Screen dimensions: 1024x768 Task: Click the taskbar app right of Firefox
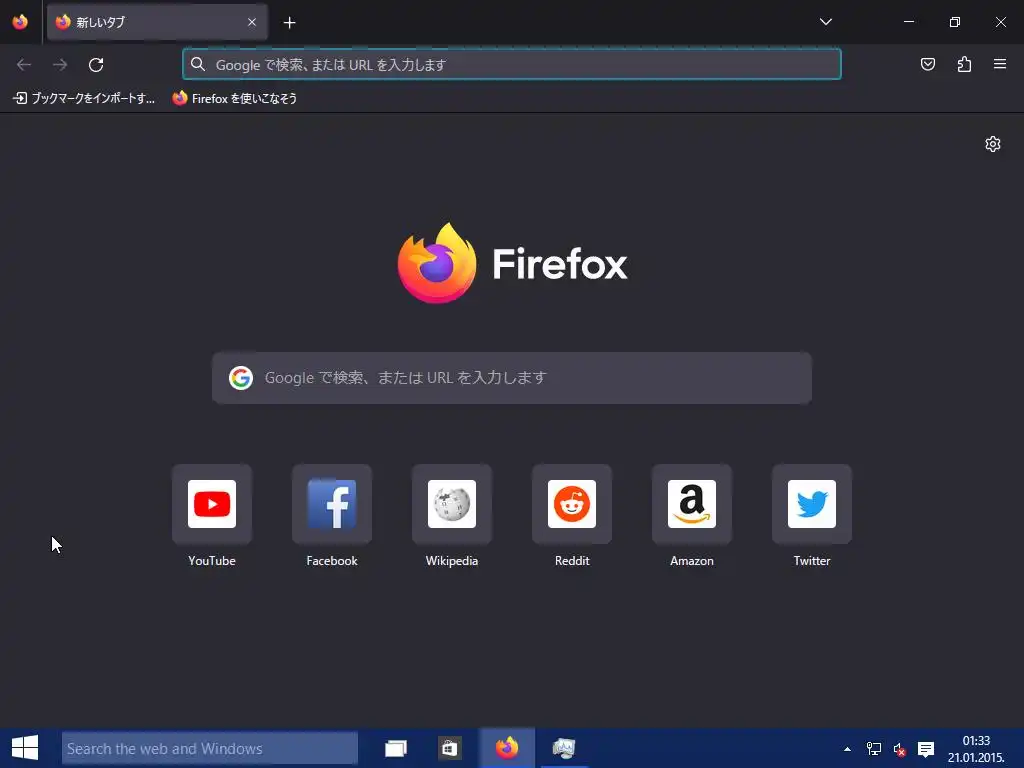pyautogui.click(x=564, y=748)
